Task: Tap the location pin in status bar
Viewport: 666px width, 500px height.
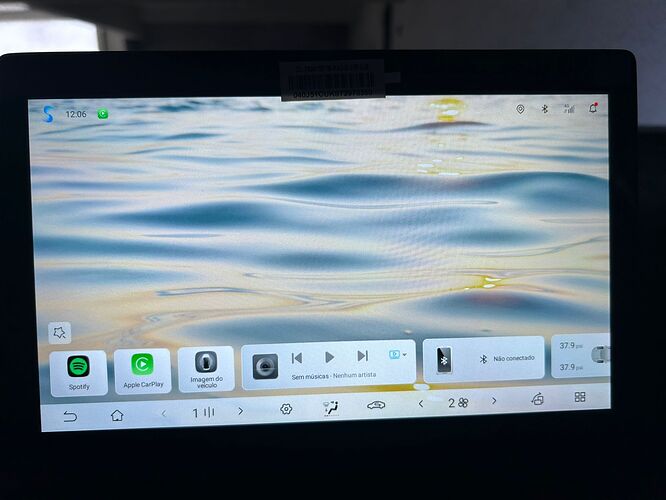Action: click(520, 108)
